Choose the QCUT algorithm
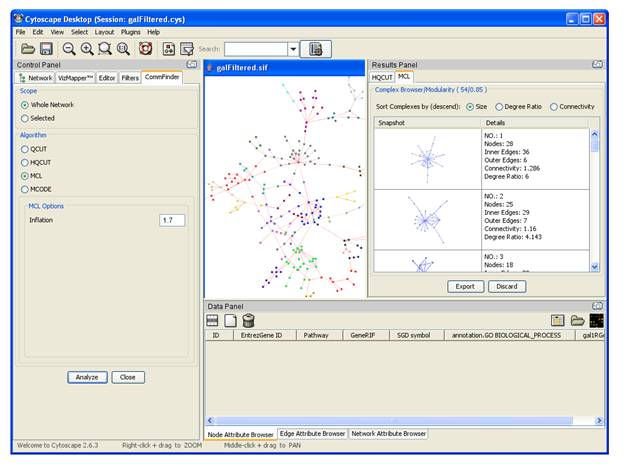Screen dimensions: 624x465 pyautogui.click(x=25, y=149)
